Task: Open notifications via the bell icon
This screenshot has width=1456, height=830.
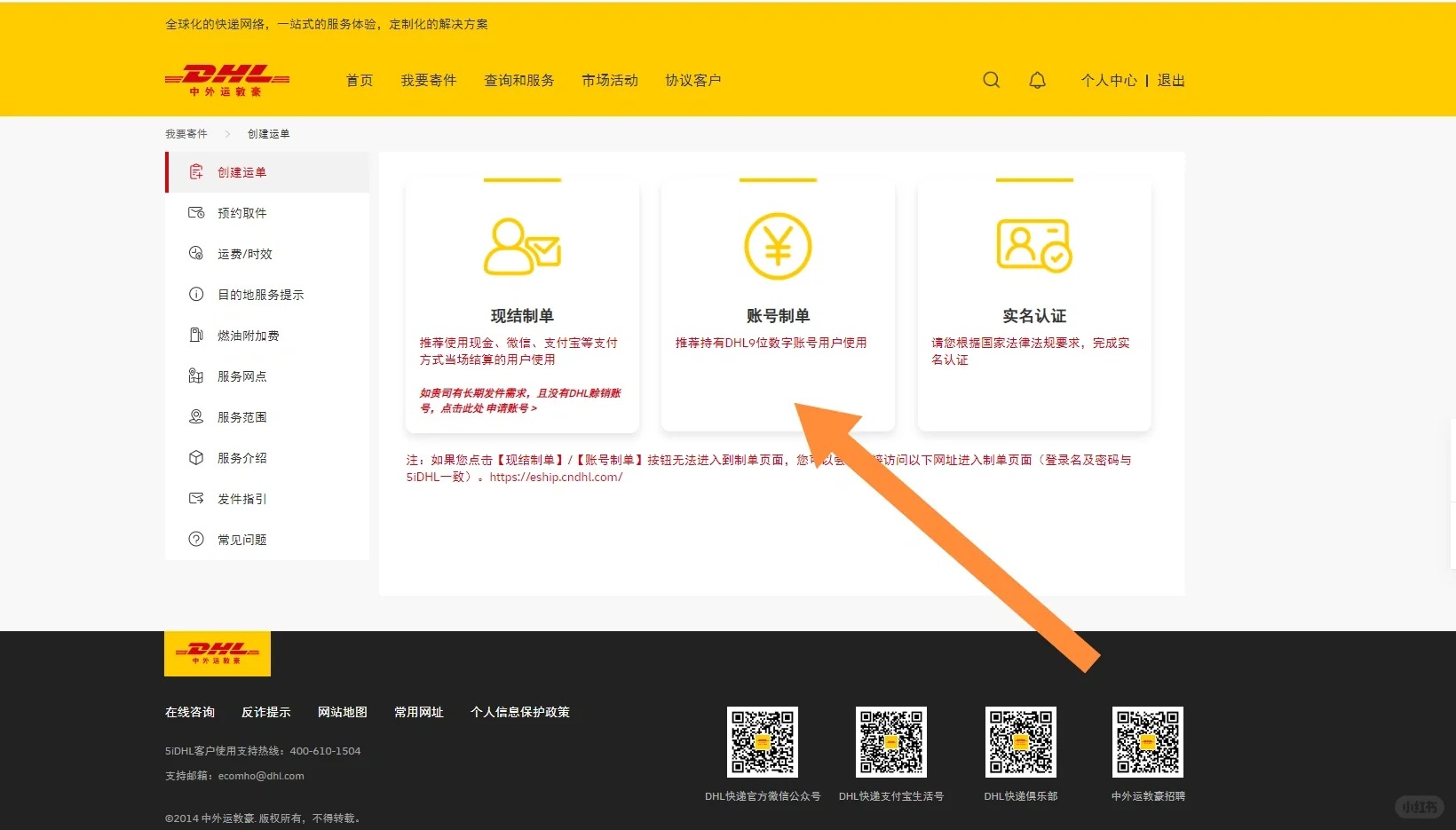Action: click(x=1037, y=80)
